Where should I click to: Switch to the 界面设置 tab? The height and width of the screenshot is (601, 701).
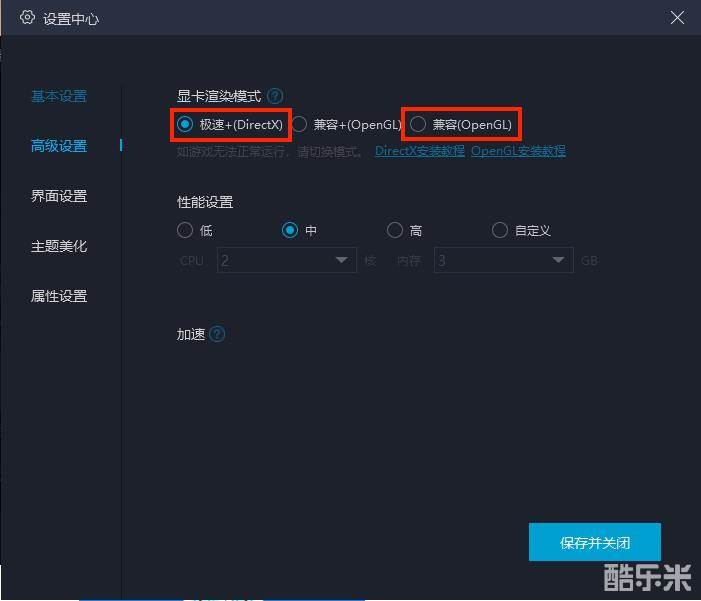pyautogui.click(x=59, y=196)
